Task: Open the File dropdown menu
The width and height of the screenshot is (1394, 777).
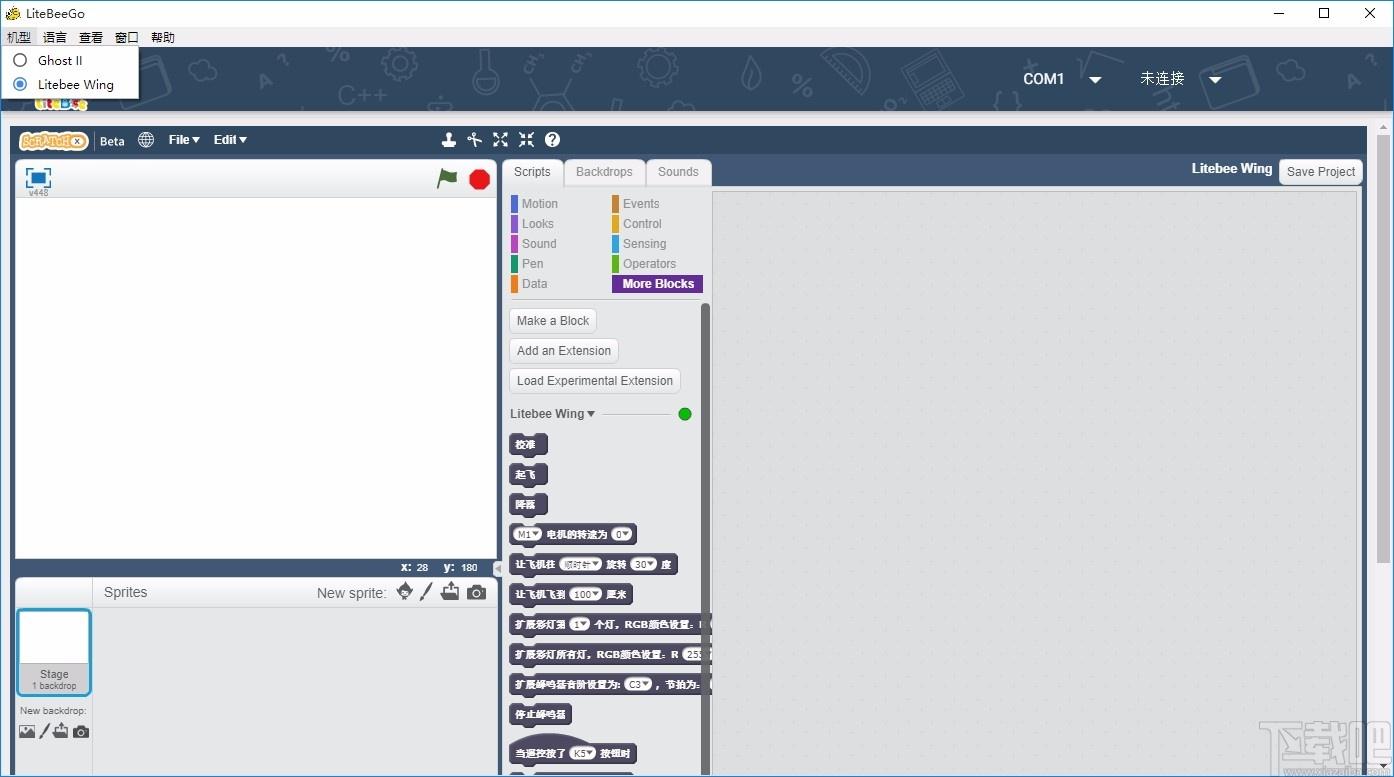Action: 184,140
